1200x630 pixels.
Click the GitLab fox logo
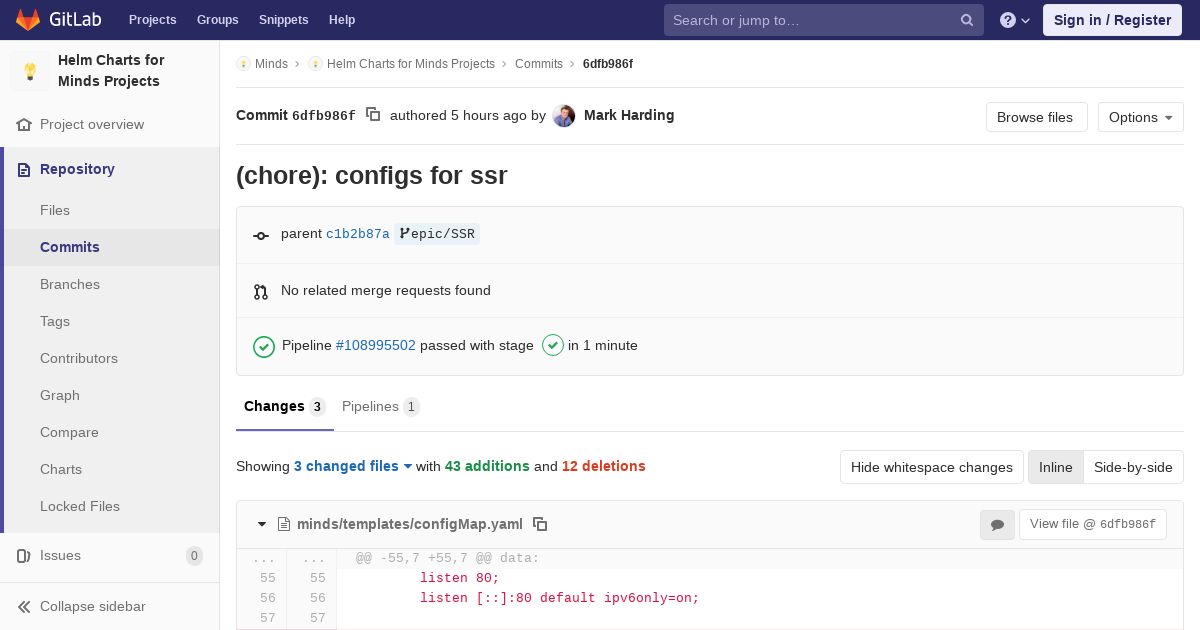[27, 19]
